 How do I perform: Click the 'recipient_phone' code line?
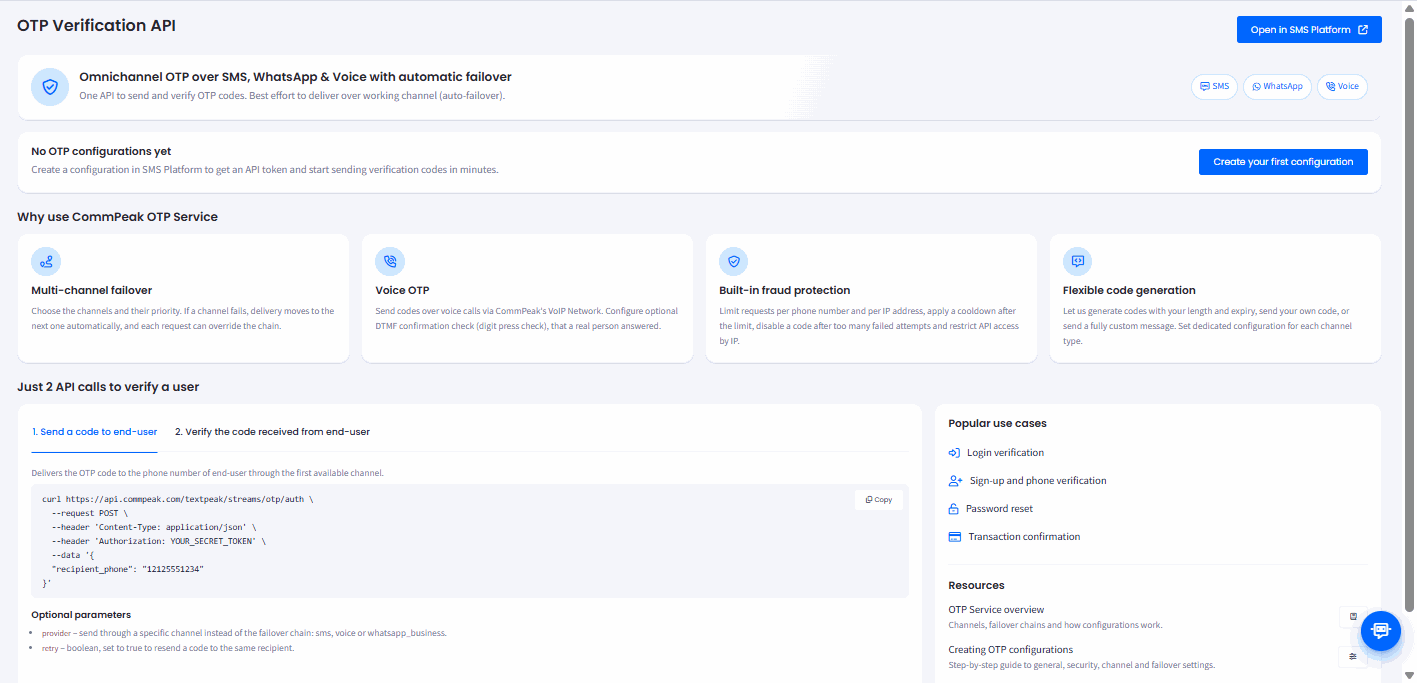tap(128, 568)
